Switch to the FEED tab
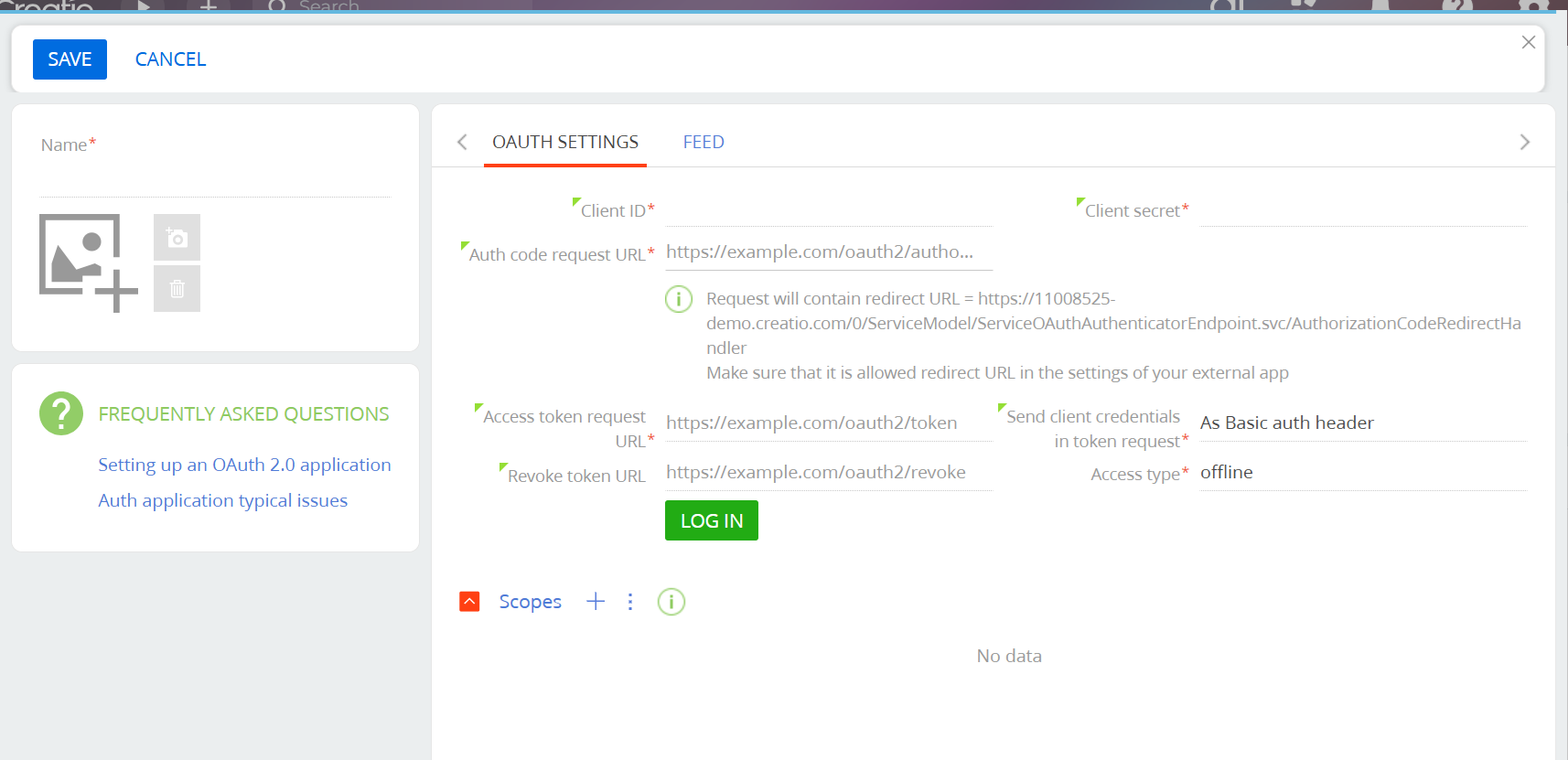Viewport: 1568px width, 760px height. pos(703,142)
